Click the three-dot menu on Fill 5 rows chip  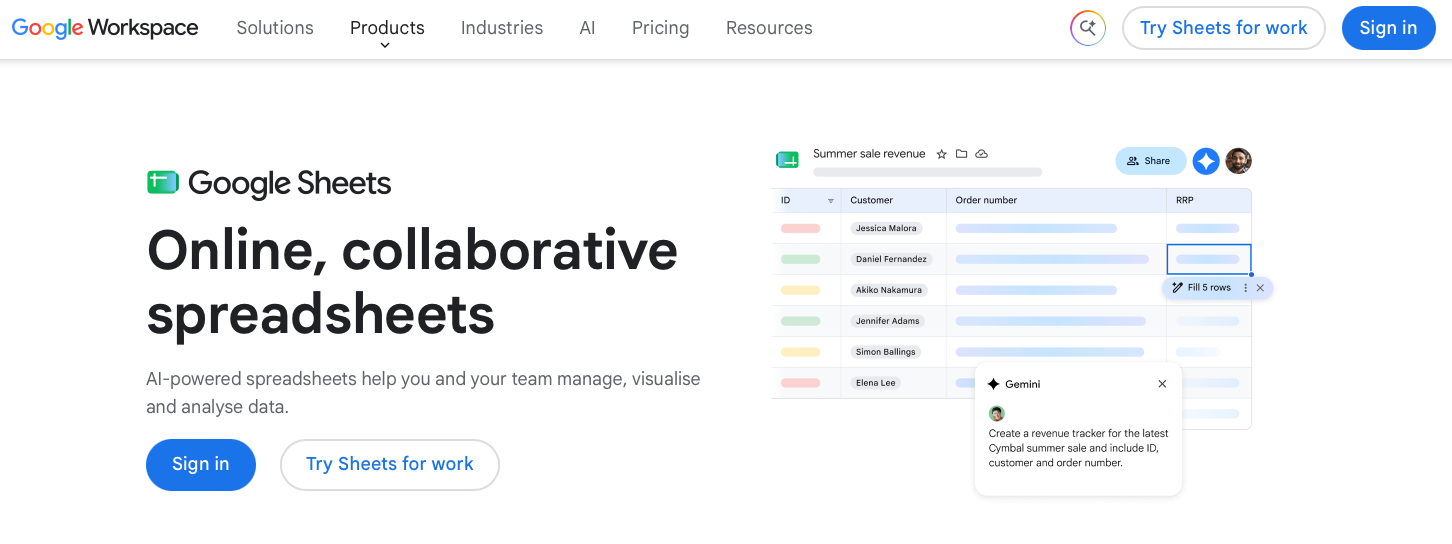(1245, 288)
